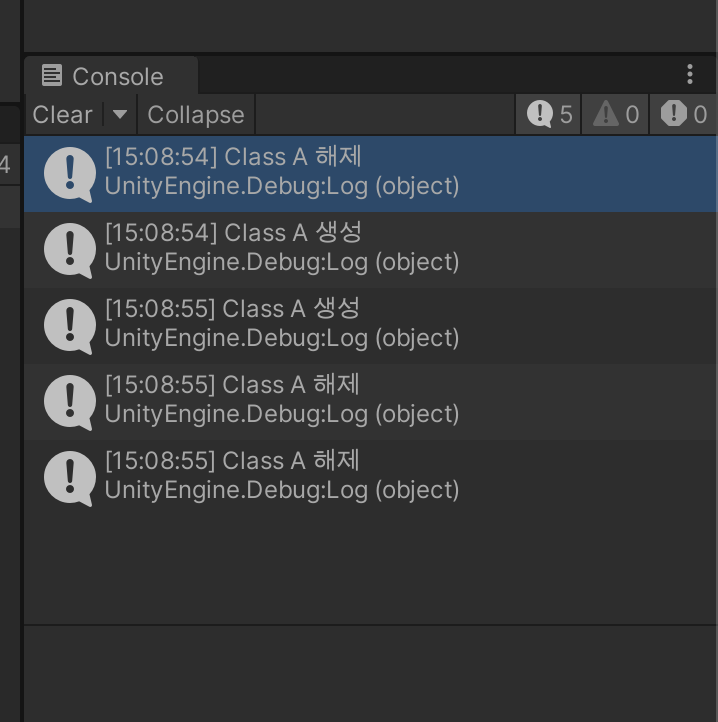Click info icon of last log entry
This screenshot has height=722, width=718.
point(69,478)
